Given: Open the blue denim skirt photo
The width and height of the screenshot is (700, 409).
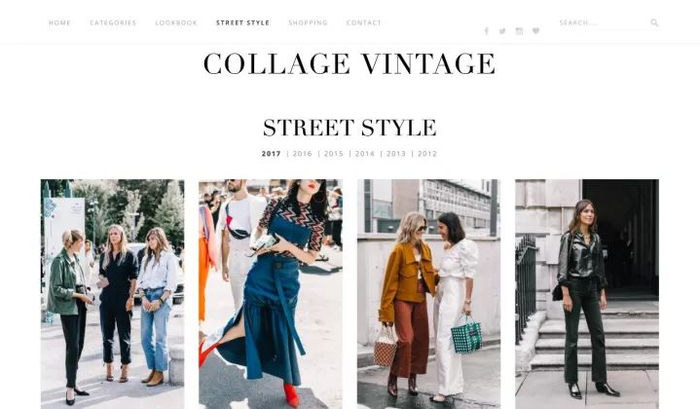Looking at the screenshot, I should tap(271, 294).
